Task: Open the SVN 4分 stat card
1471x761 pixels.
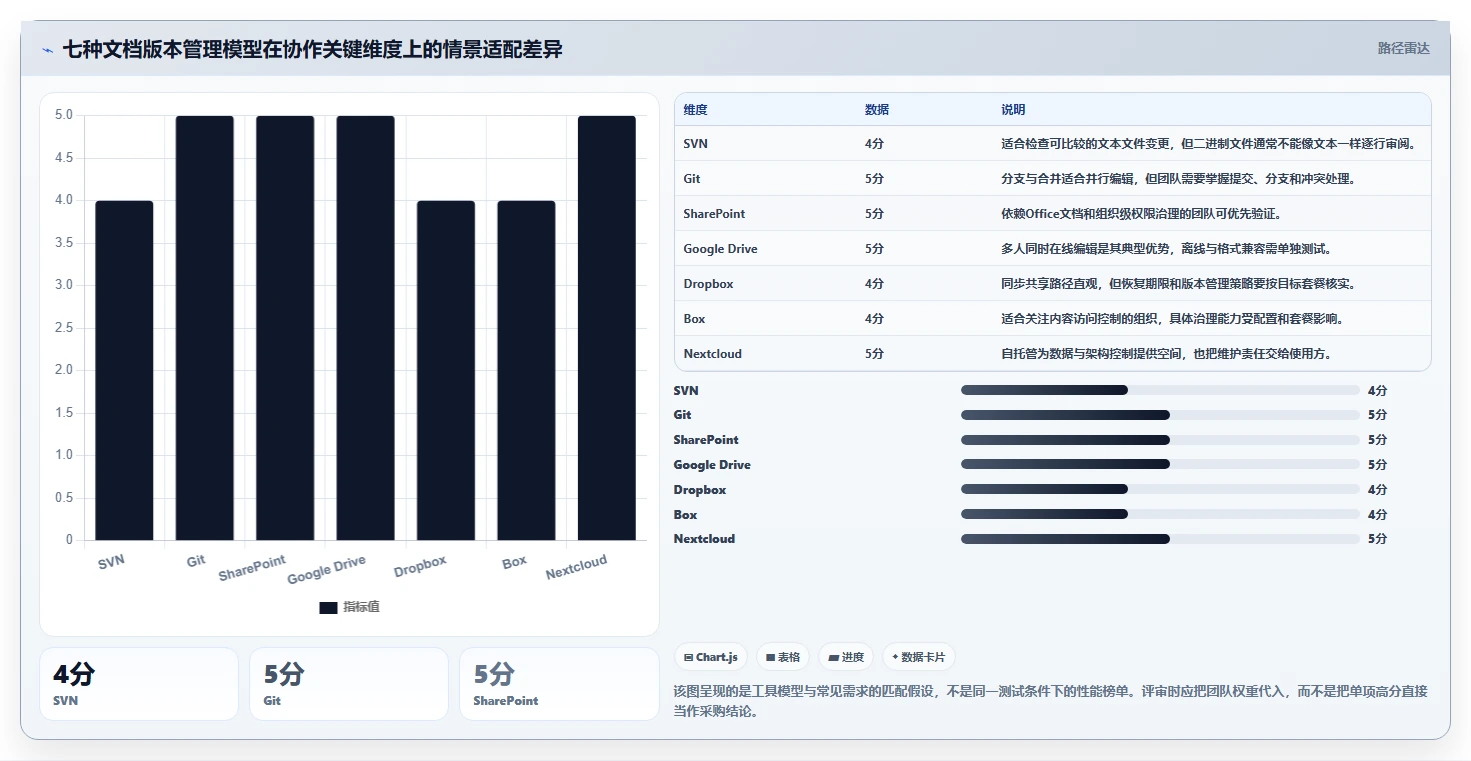Action: coord(139,684)
